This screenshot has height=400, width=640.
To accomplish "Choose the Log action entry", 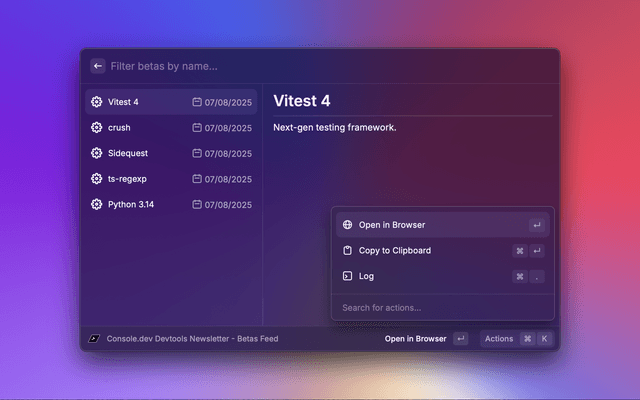I will point(366,276).
